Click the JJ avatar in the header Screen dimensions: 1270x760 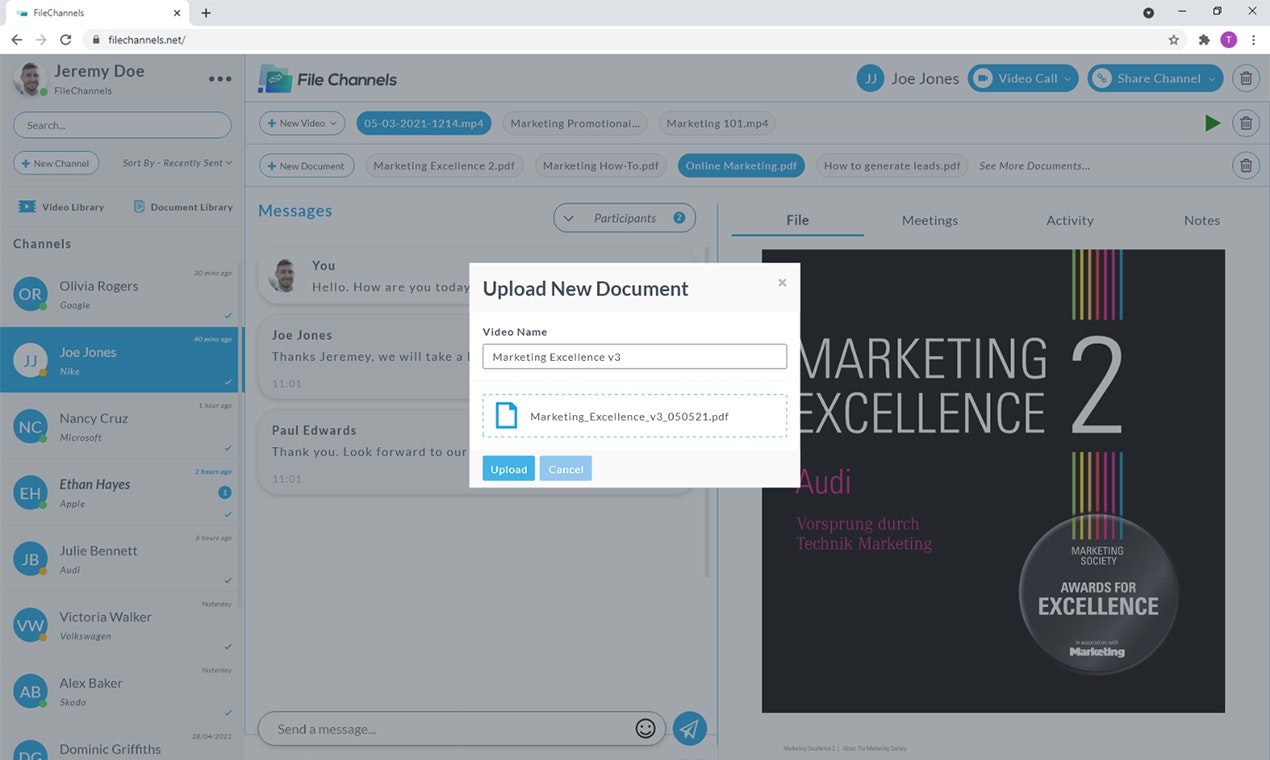pyautogui.click(x=870, y=79)
